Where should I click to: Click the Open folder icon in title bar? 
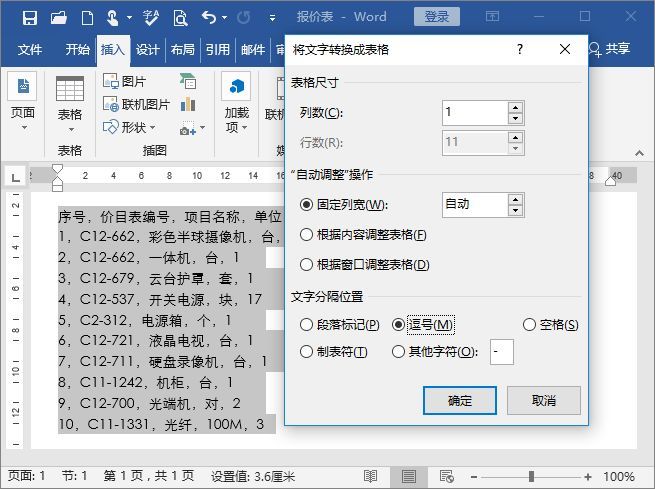pyautogui.click(x=59, y=18)
